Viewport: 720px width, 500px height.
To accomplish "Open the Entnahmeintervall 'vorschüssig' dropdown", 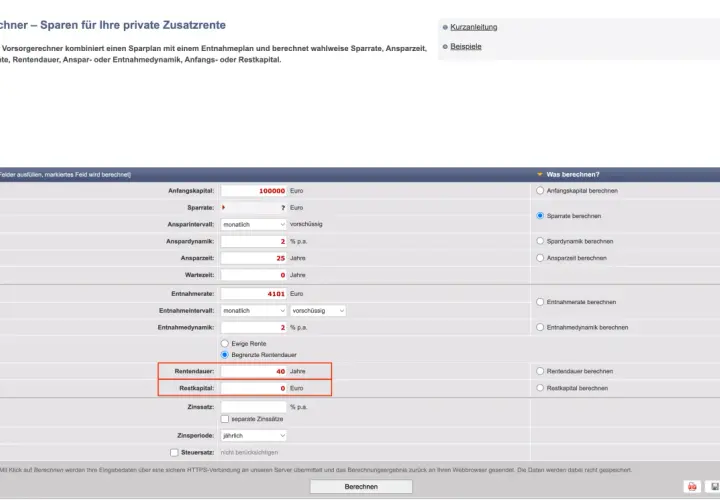I will tap(318, 311).
